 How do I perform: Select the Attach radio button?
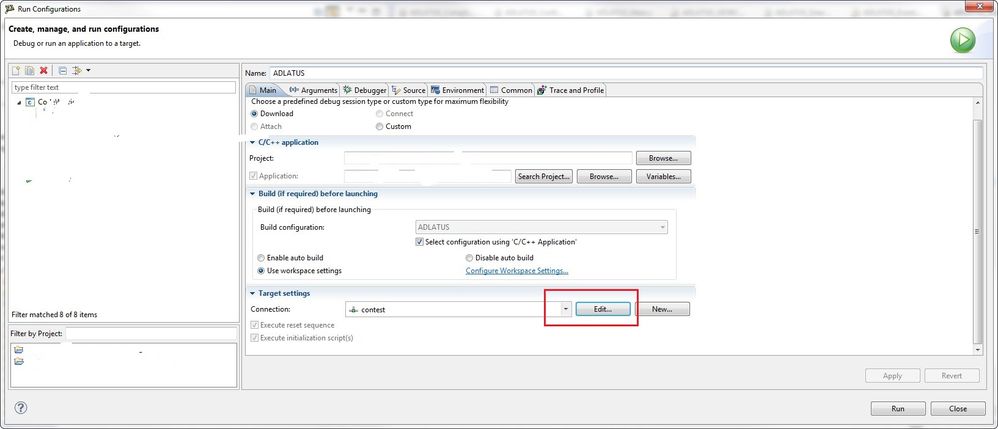pyautogui.click(x=255, y=126)
